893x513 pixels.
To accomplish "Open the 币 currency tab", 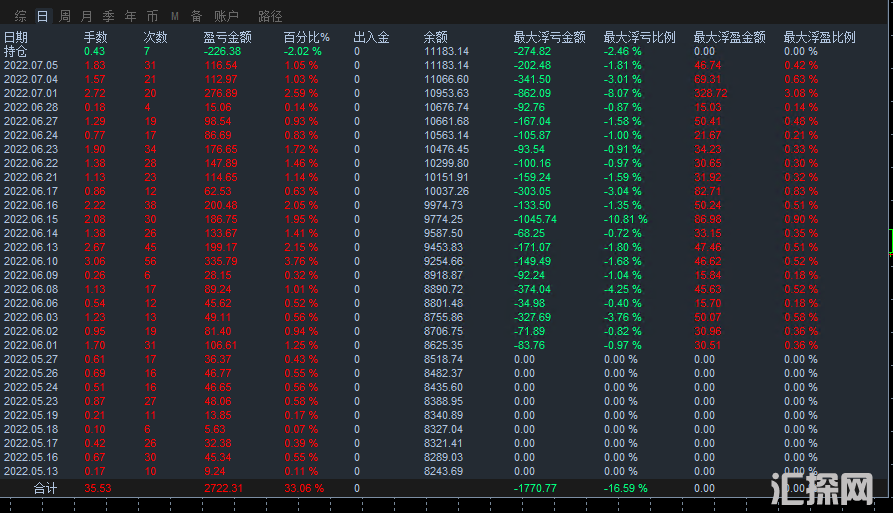I will (x=152, y=17).
